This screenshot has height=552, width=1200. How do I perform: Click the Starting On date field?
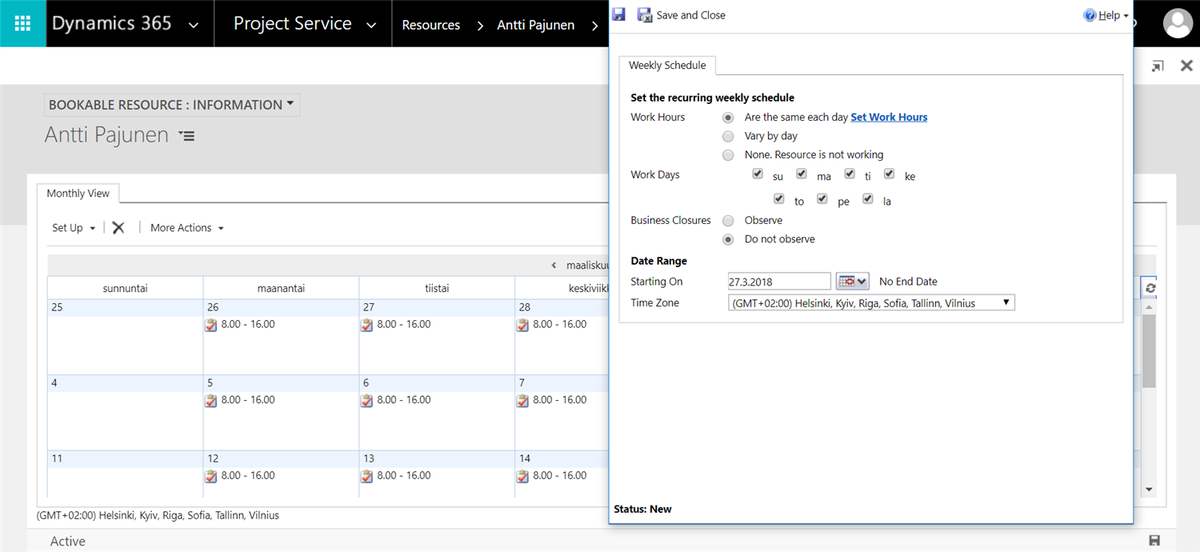tap(780, 282)
